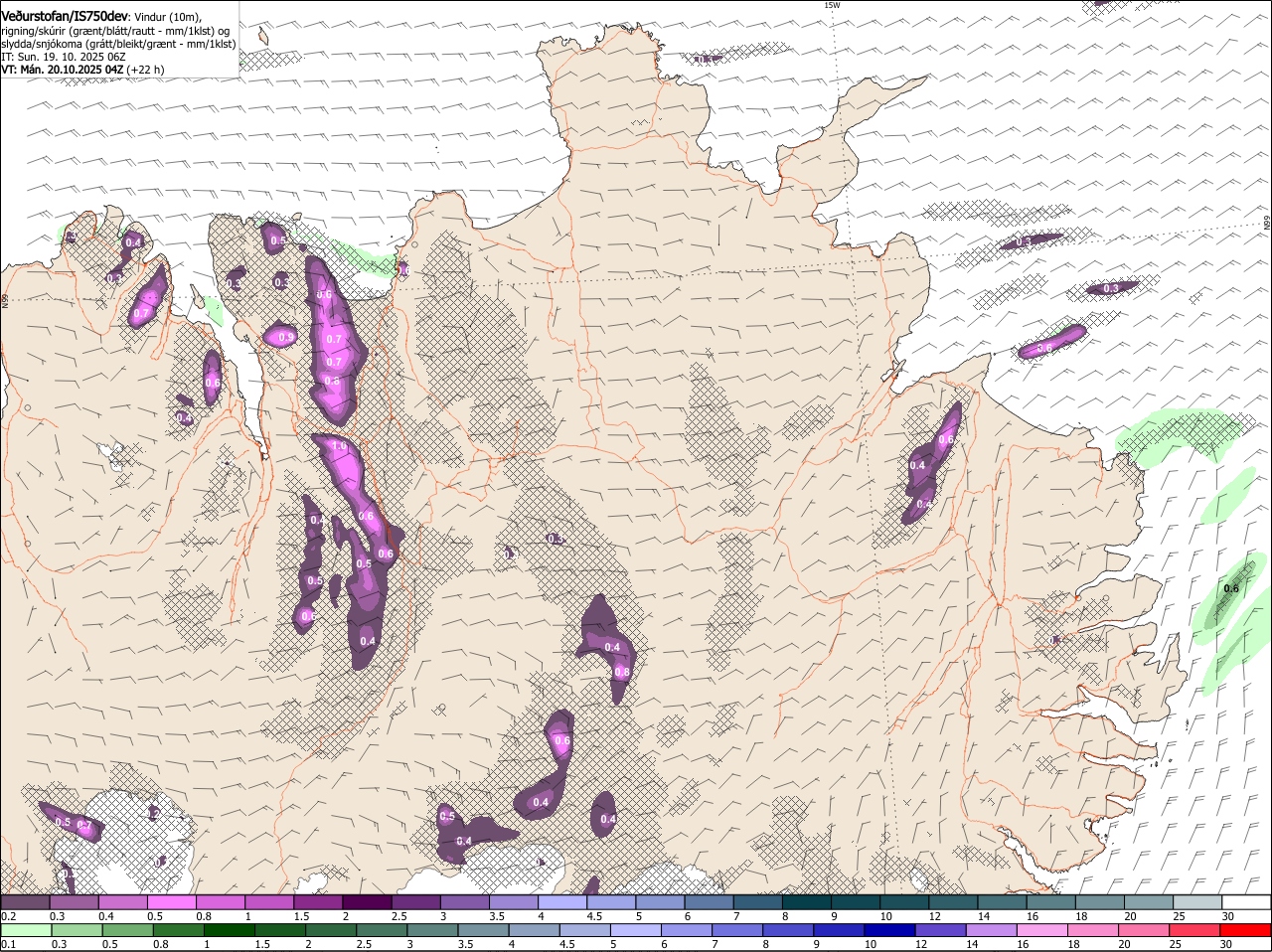Image resolution: width=1272 pixels, height=952 pixels.
Task: Click the white swatch after 30 in upper legend
Action: [x=1248, y=902]
